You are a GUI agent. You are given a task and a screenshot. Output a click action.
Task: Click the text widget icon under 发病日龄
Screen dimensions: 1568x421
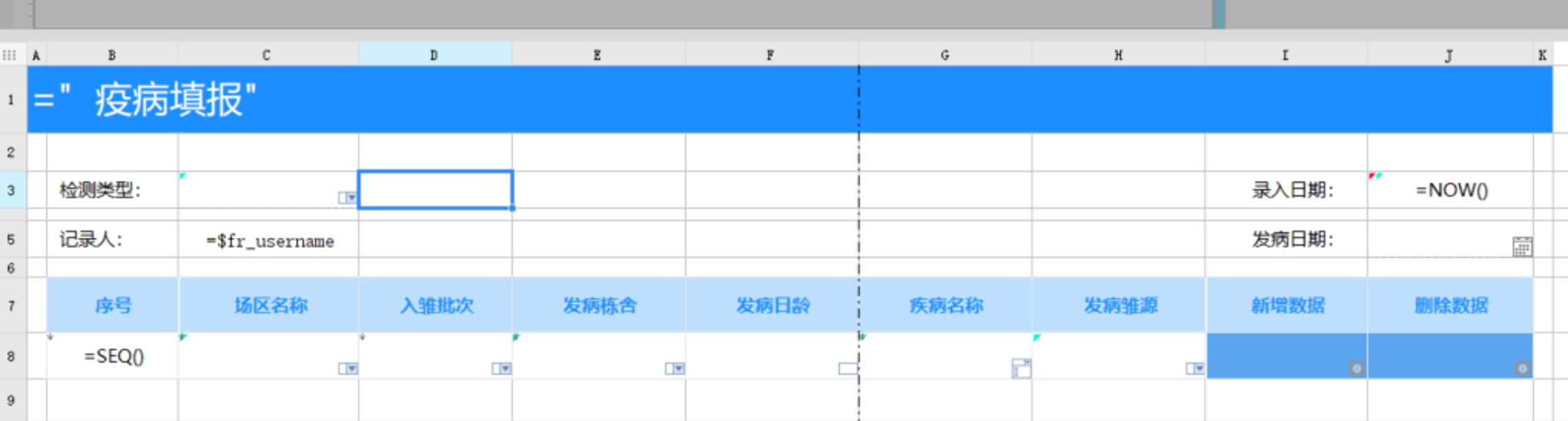(x=848, y=369)
